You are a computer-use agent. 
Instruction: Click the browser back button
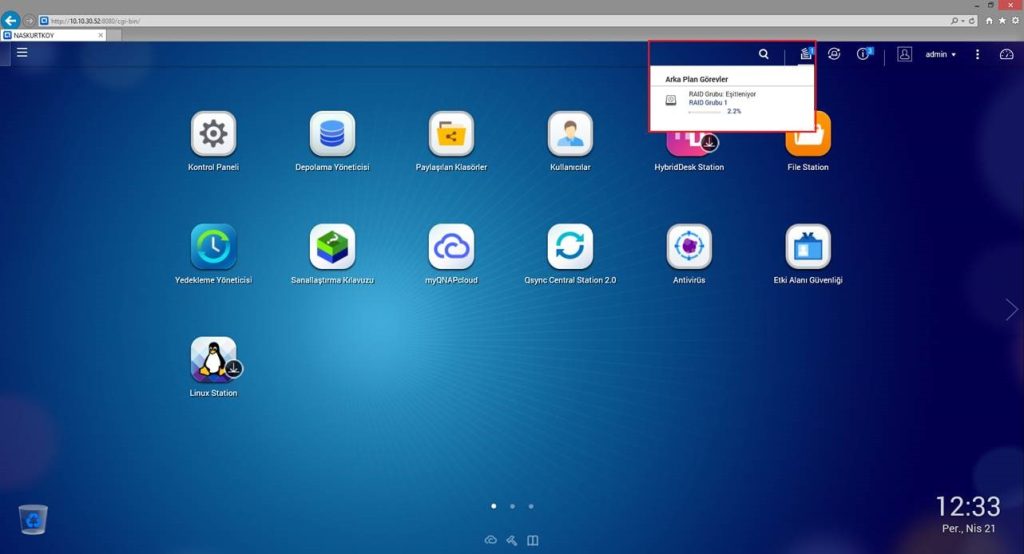pyautogui.click(x=10, y=20)
